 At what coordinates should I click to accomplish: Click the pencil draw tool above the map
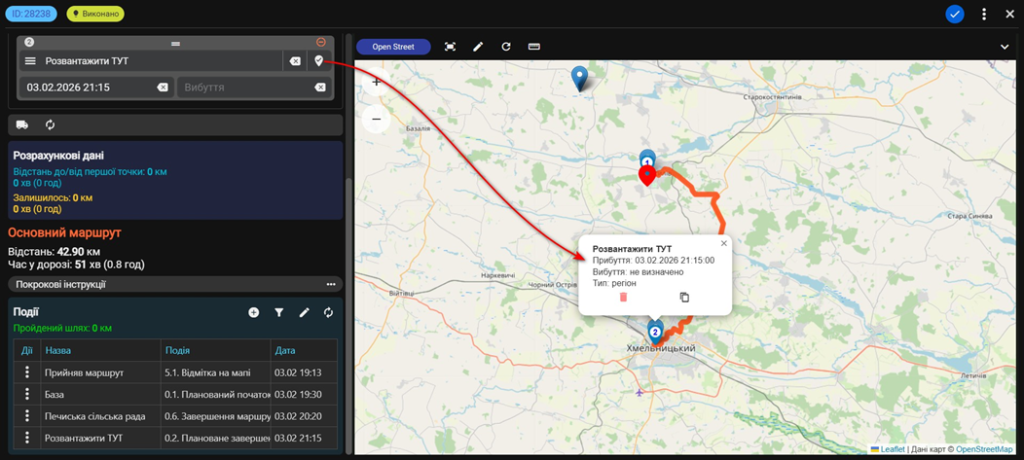[478, 46]
